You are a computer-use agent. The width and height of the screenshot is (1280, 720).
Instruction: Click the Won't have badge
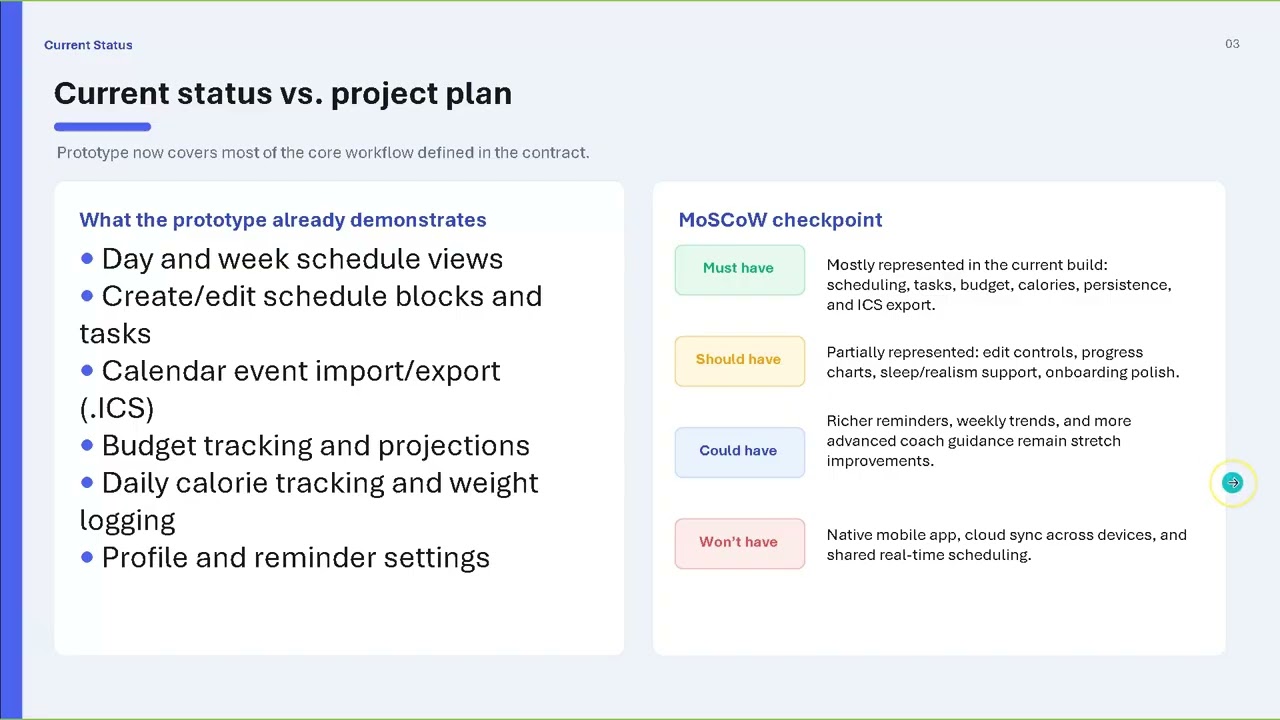pos(739,542)
